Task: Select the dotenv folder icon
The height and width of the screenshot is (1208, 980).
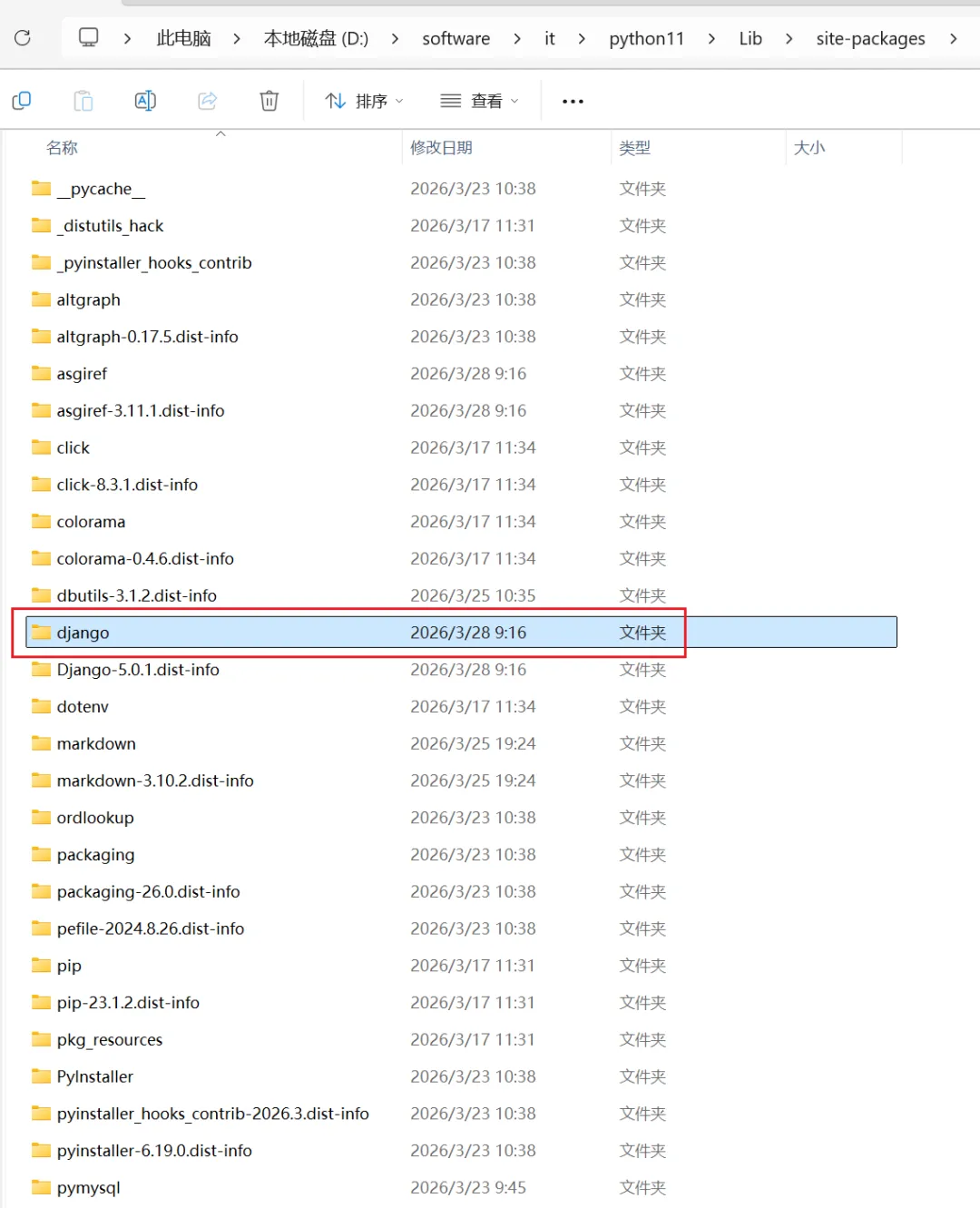Action: pyautogui.click(x=42, y=706)
